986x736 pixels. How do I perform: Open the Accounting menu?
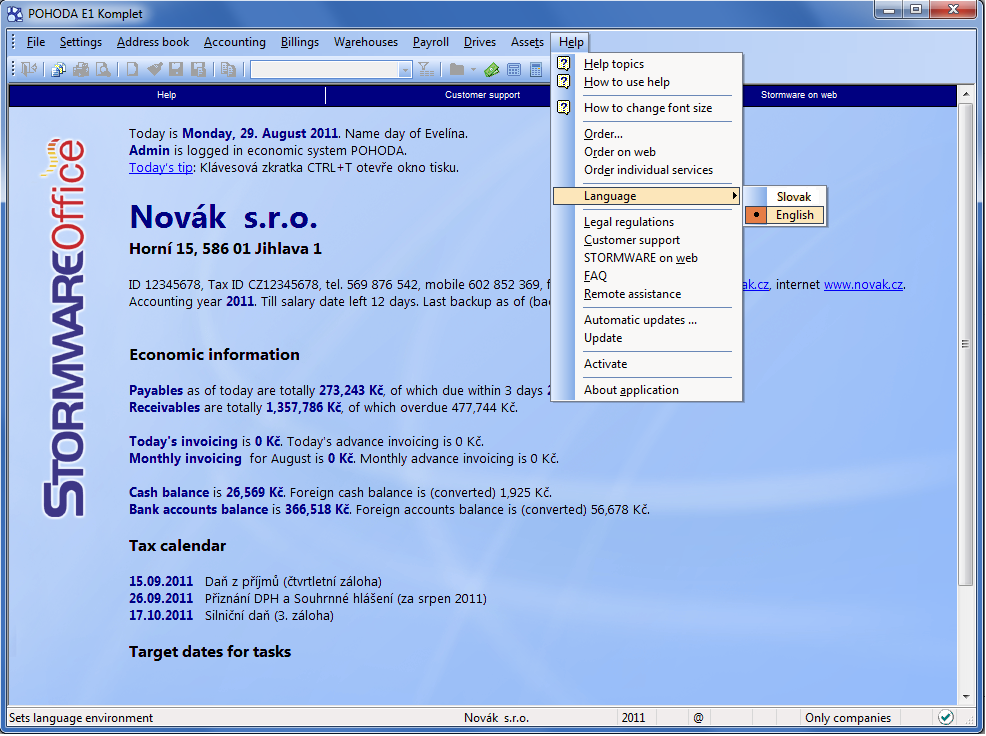(235, 42)
